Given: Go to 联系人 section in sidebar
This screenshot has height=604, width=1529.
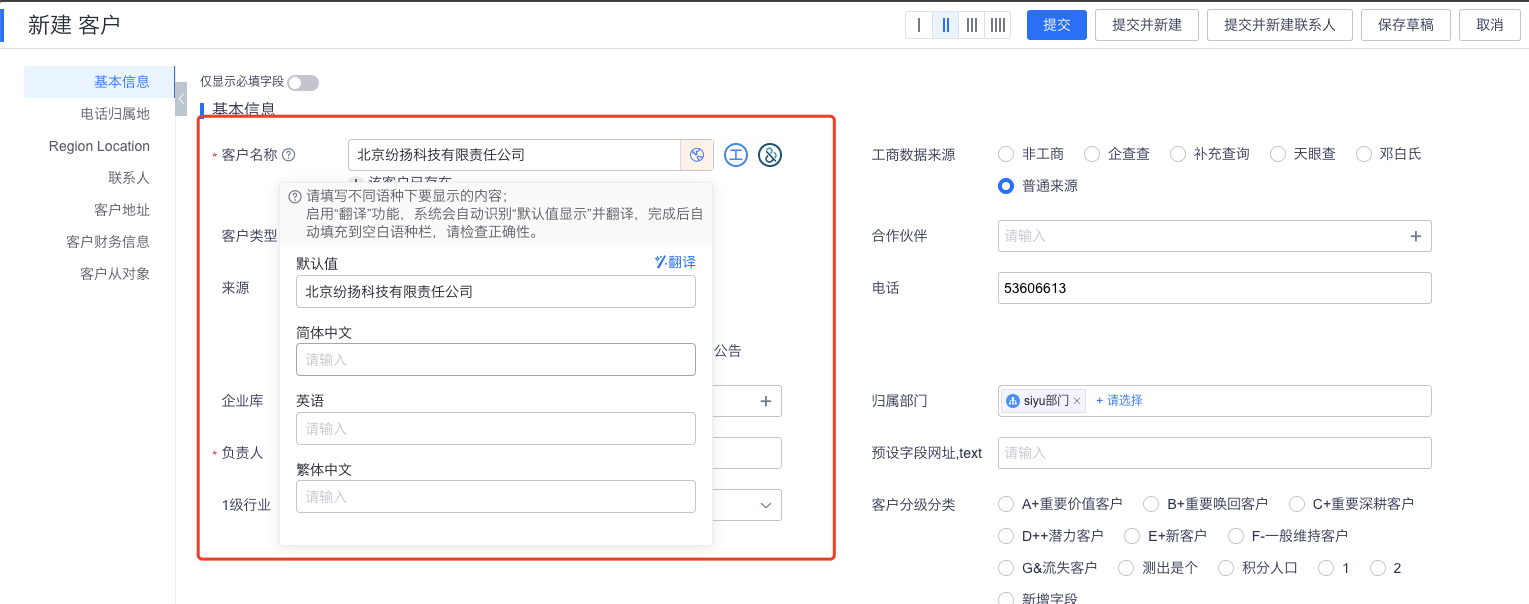Looking at the screenshot, I should pos(129,178).
